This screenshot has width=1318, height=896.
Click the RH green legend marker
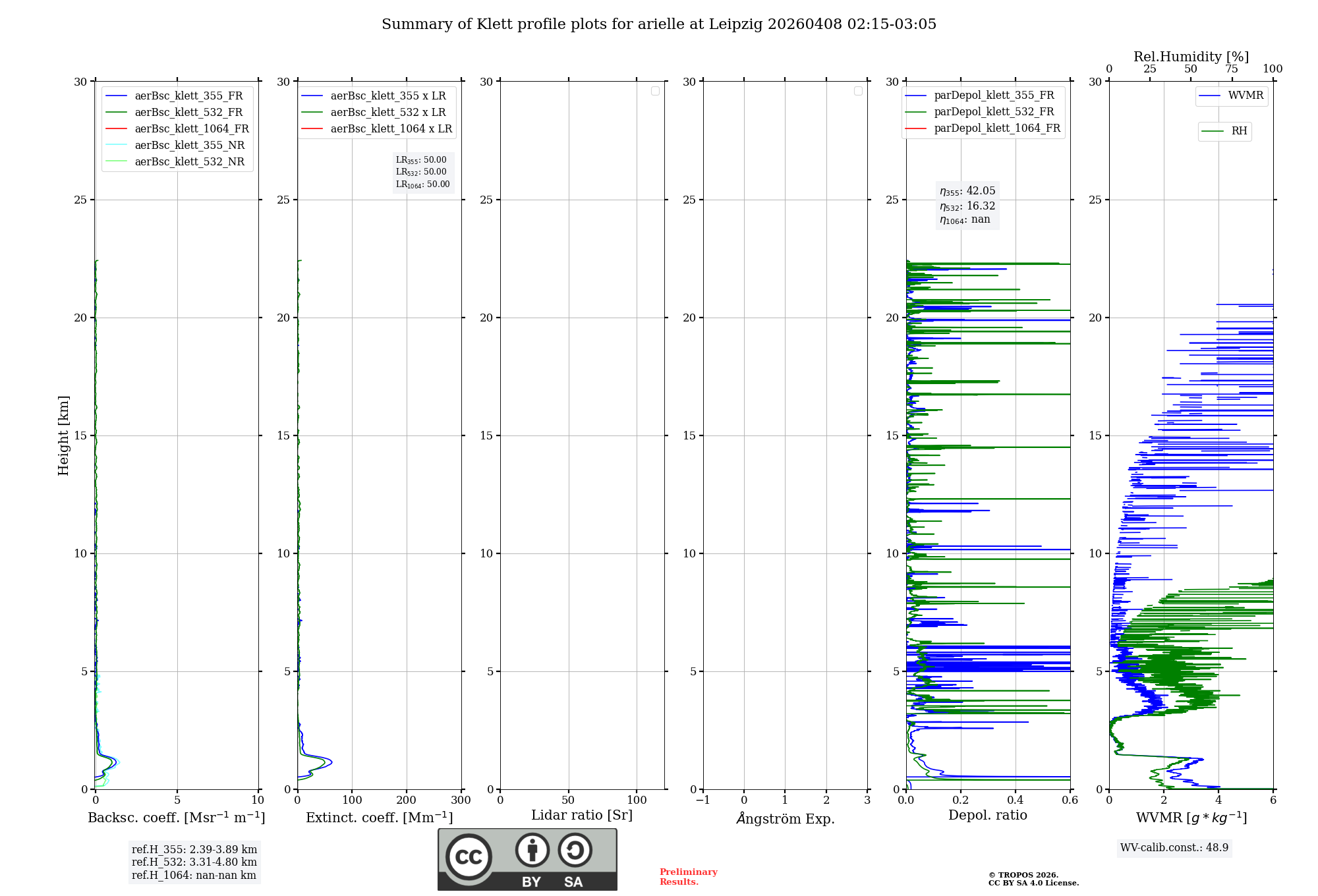click(x=1213, y=131)
